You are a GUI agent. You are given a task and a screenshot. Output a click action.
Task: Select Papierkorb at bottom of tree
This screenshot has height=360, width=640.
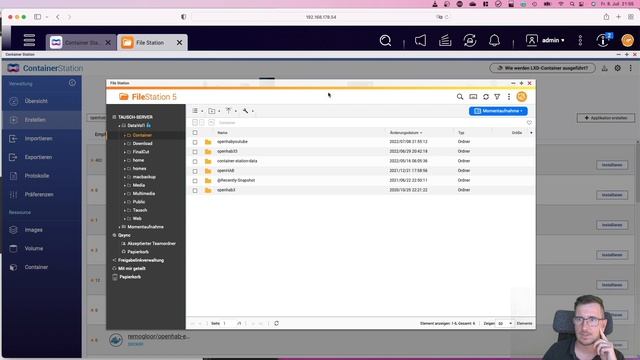(x=130, y=277)
